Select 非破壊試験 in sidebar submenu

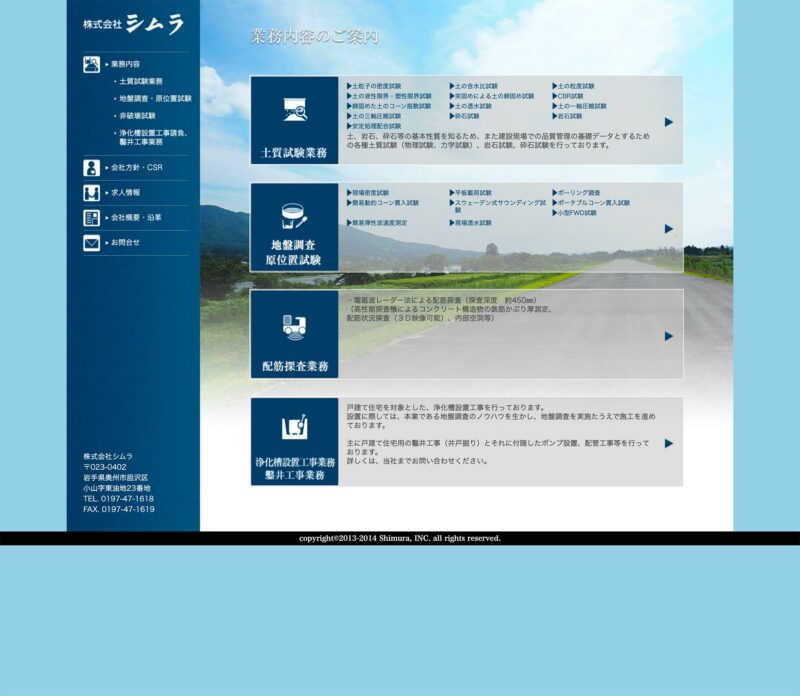(137, 116)
